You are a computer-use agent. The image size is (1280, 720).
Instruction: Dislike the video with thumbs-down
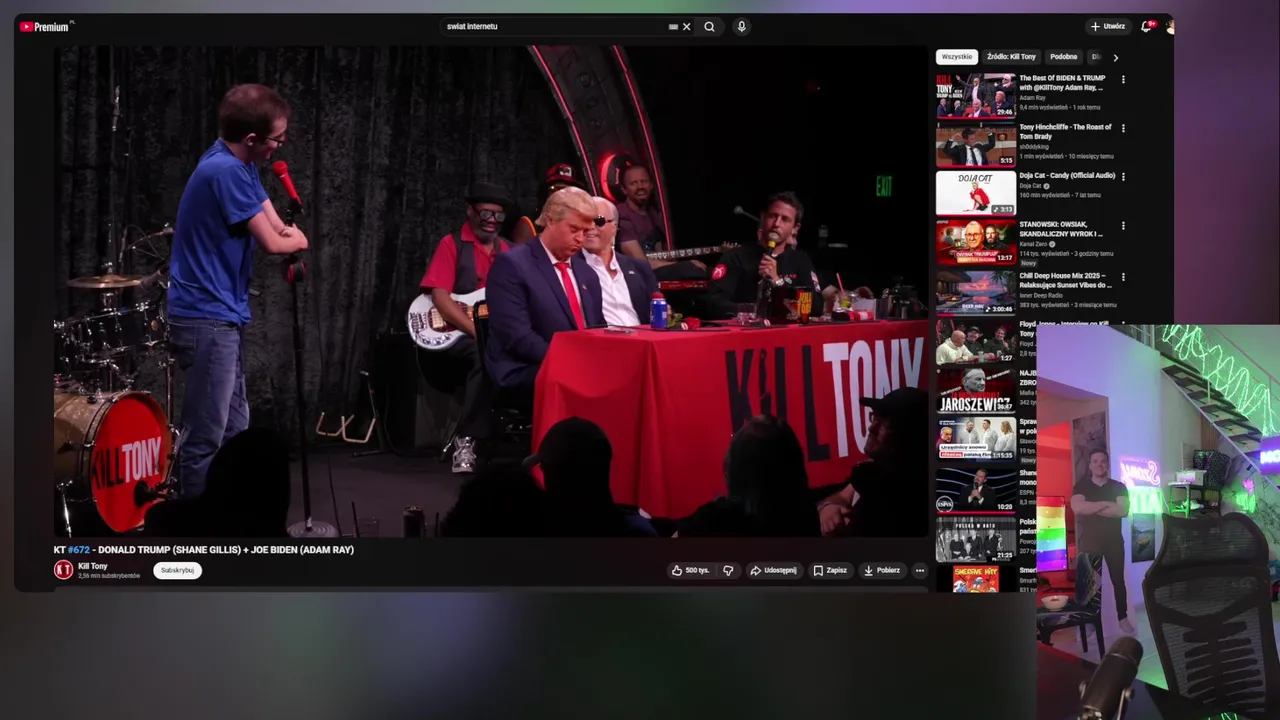click(728, 570)
